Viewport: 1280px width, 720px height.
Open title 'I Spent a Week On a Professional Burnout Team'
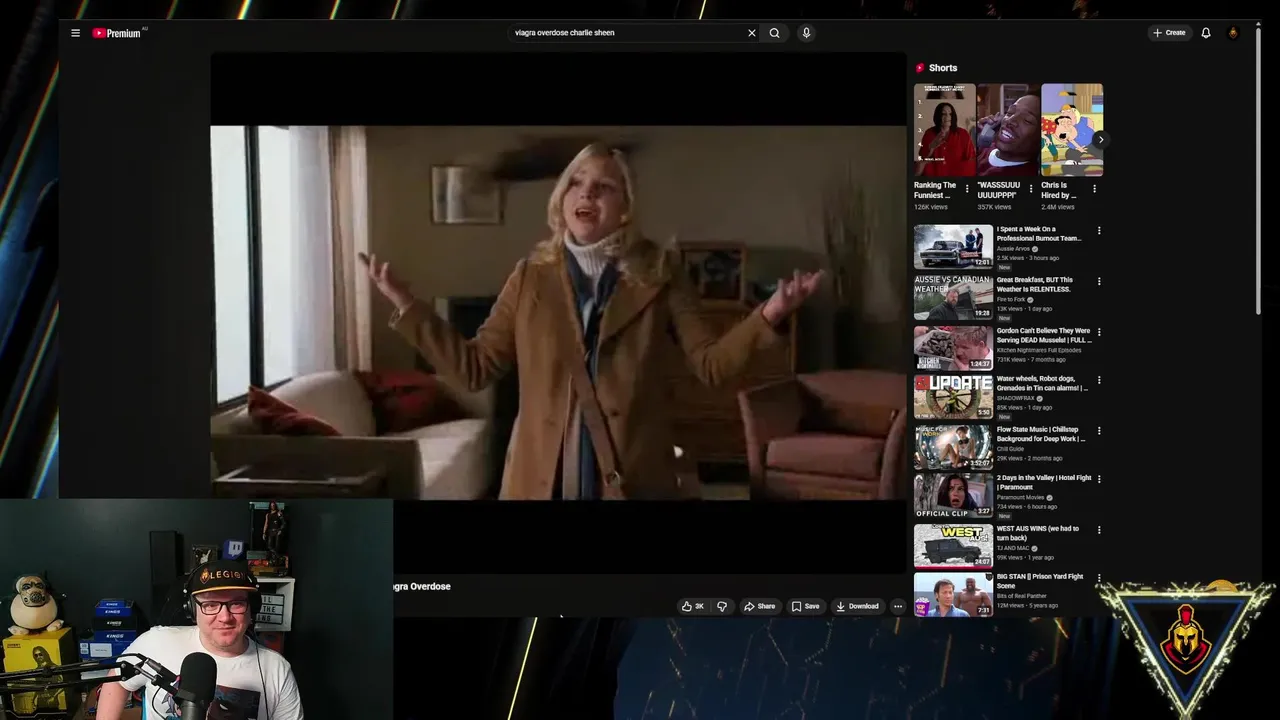pyautogui.click(x=1040, y=234)
